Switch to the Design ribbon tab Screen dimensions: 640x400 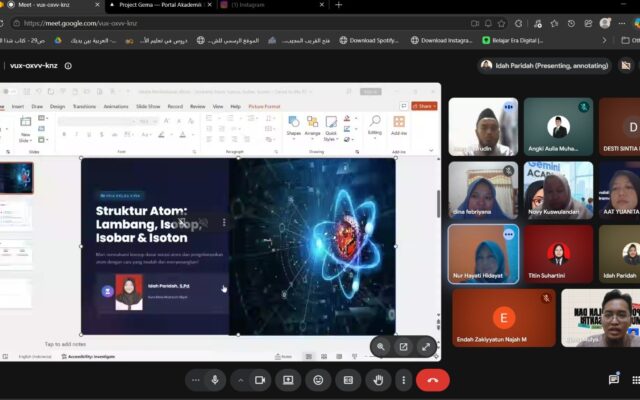point(58,107)
